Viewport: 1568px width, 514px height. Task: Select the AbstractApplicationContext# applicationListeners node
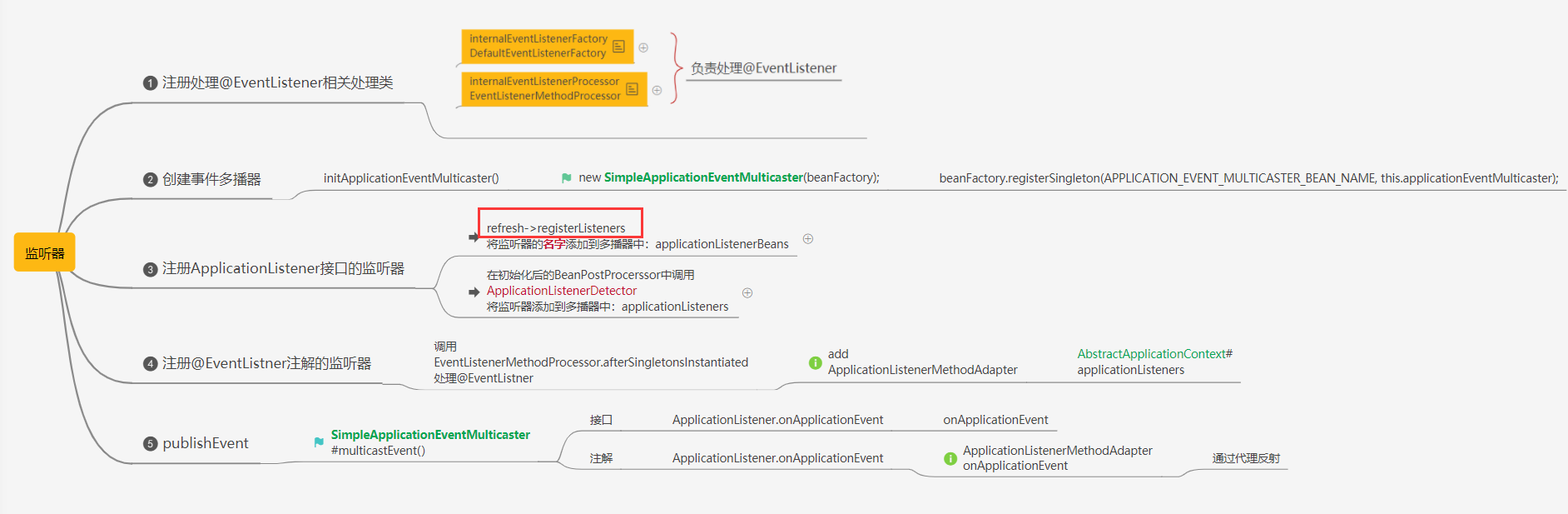(x=1154, y=362)
